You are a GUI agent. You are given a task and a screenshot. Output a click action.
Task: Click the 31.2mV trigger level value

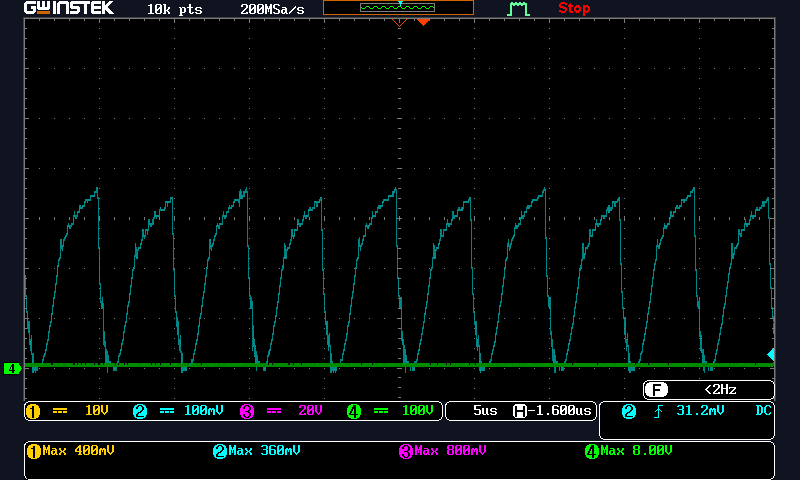click(700, 410)
